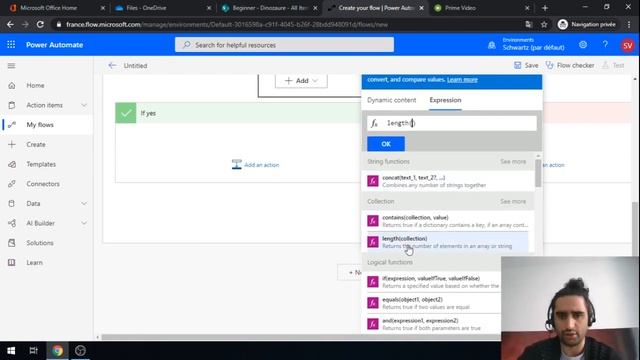Follow the Learn more link
The width and height of the screenshot is (640, 360).
tap(462, 80)
